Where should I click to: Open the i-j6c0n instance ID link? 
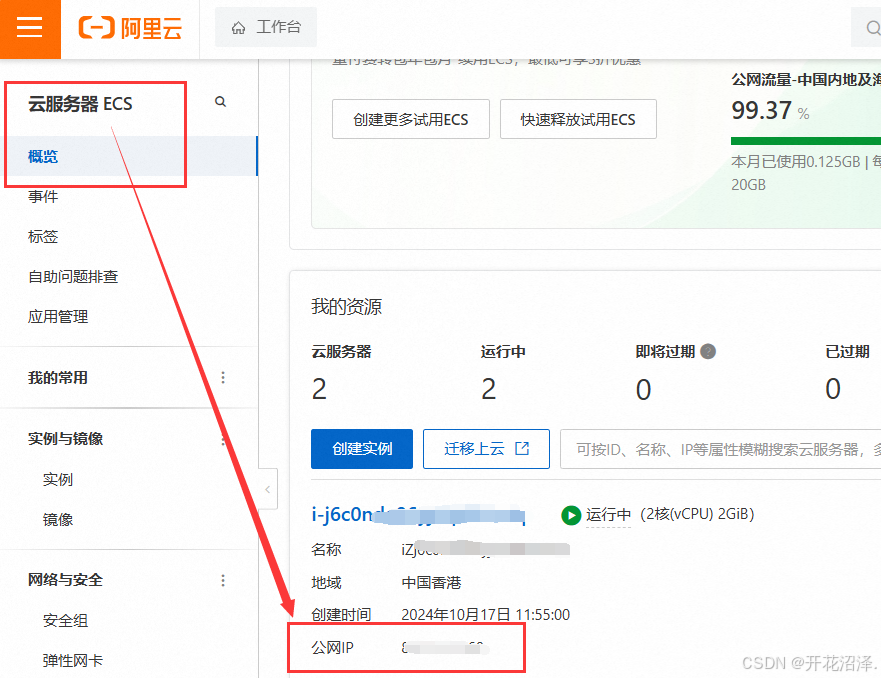pos(418,515)
